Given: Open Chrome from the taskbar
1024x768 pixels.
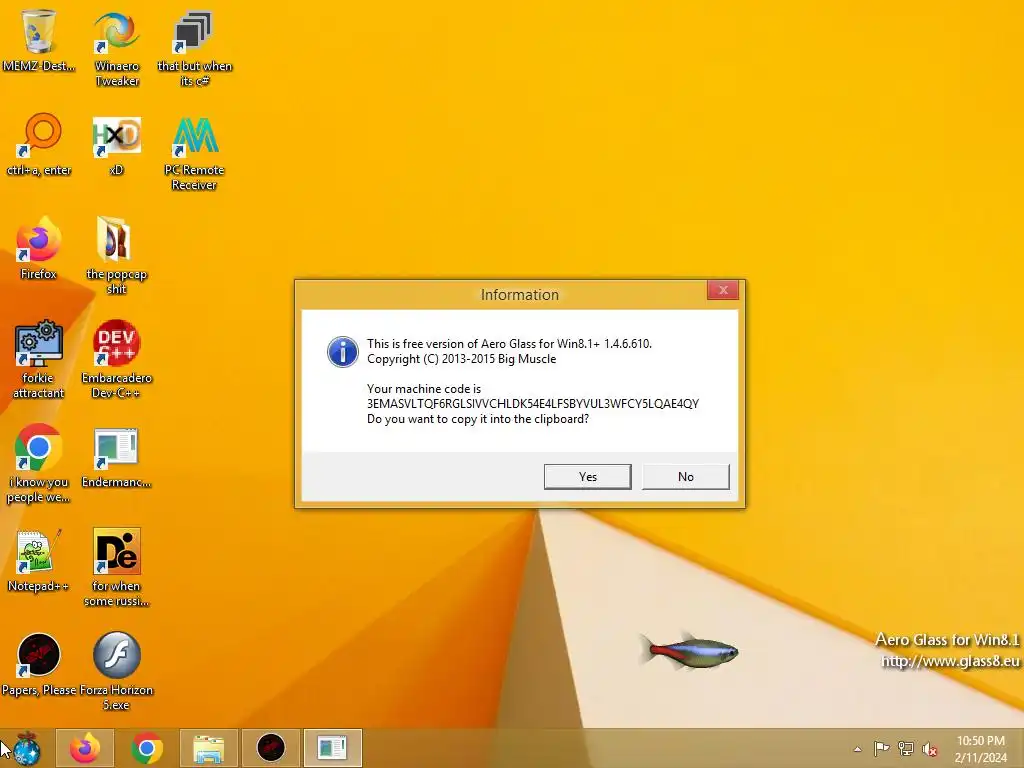Looking at the screenshot, I should click(x=147, y=748).
